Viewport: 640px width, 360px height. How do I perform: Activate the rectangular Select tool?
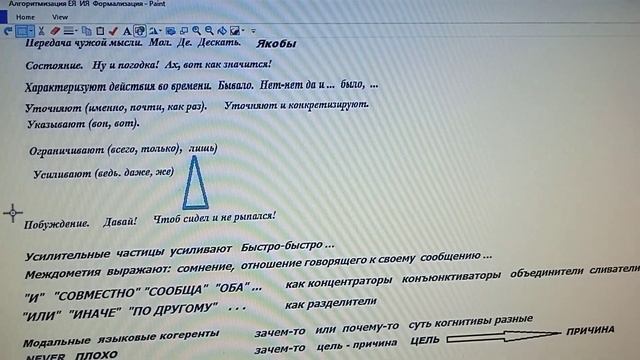[22, 31]
